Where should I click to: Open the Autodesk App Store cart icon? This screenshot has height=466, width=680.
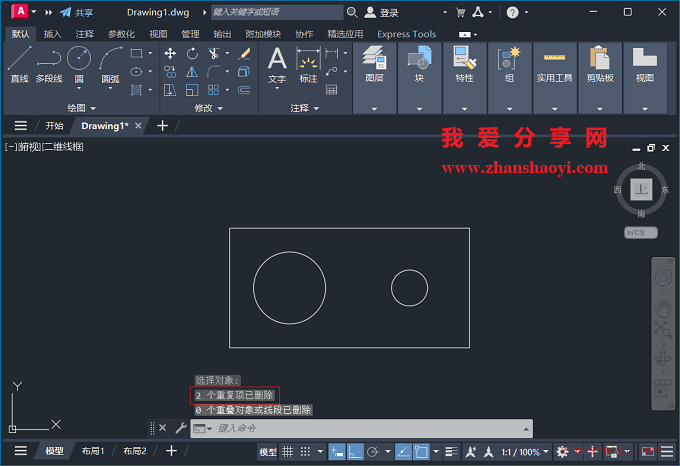coord(461,12)
